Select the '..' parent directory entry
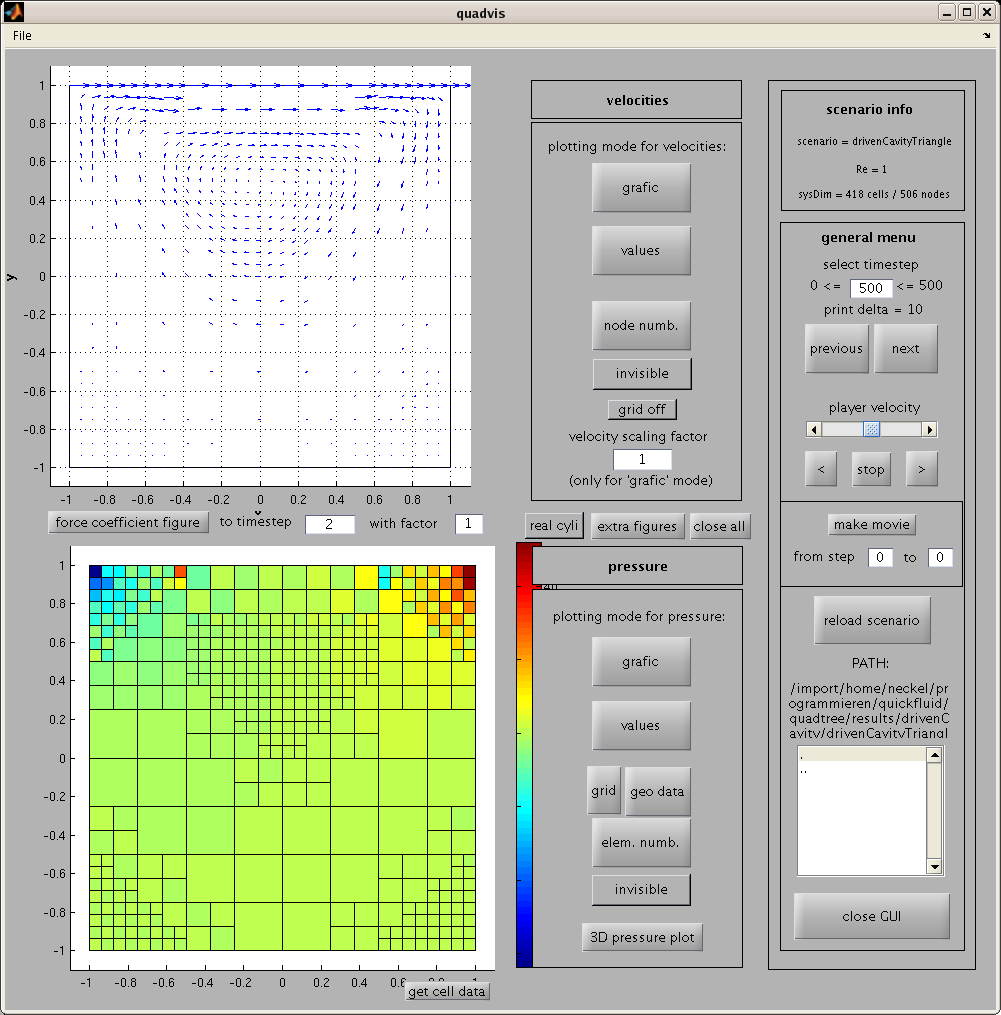The height and width of the screenshot is (1015, 1001). pos(862,770)
